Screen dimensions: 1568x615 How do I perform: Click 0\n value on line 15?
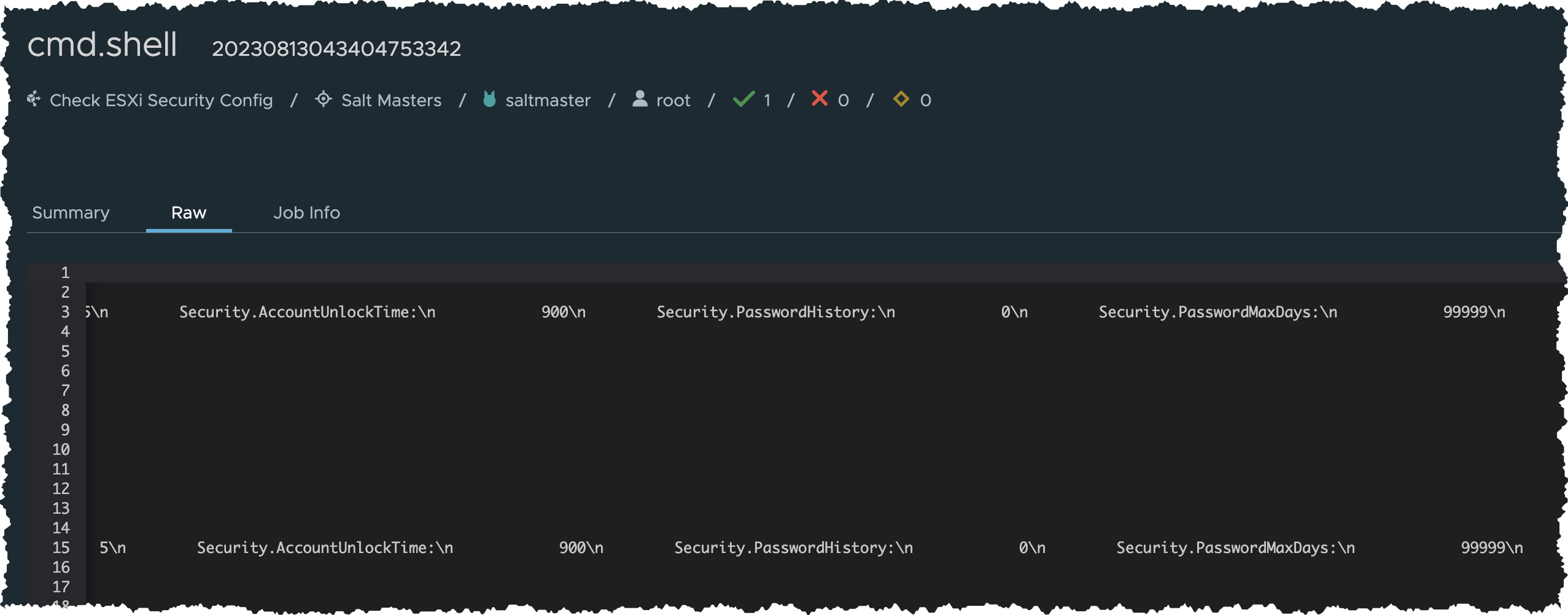point(1032,547)
